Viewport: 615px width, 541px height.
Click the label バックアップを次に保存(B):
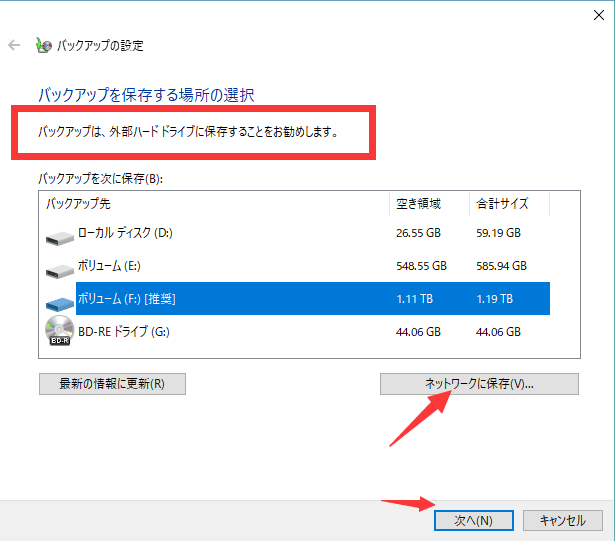100,179
